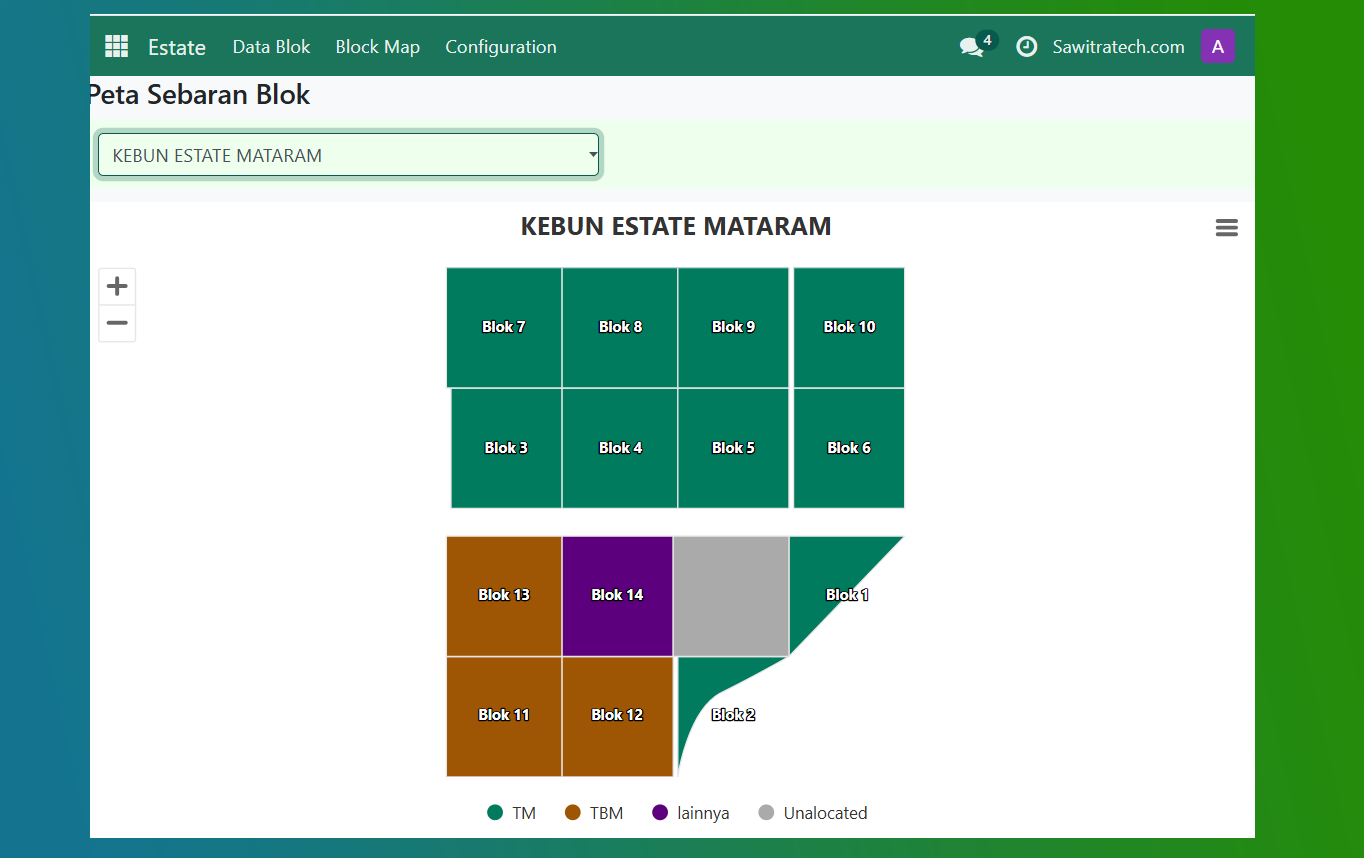
Task: Go to the Block Map menu
Action: [377, 47]
